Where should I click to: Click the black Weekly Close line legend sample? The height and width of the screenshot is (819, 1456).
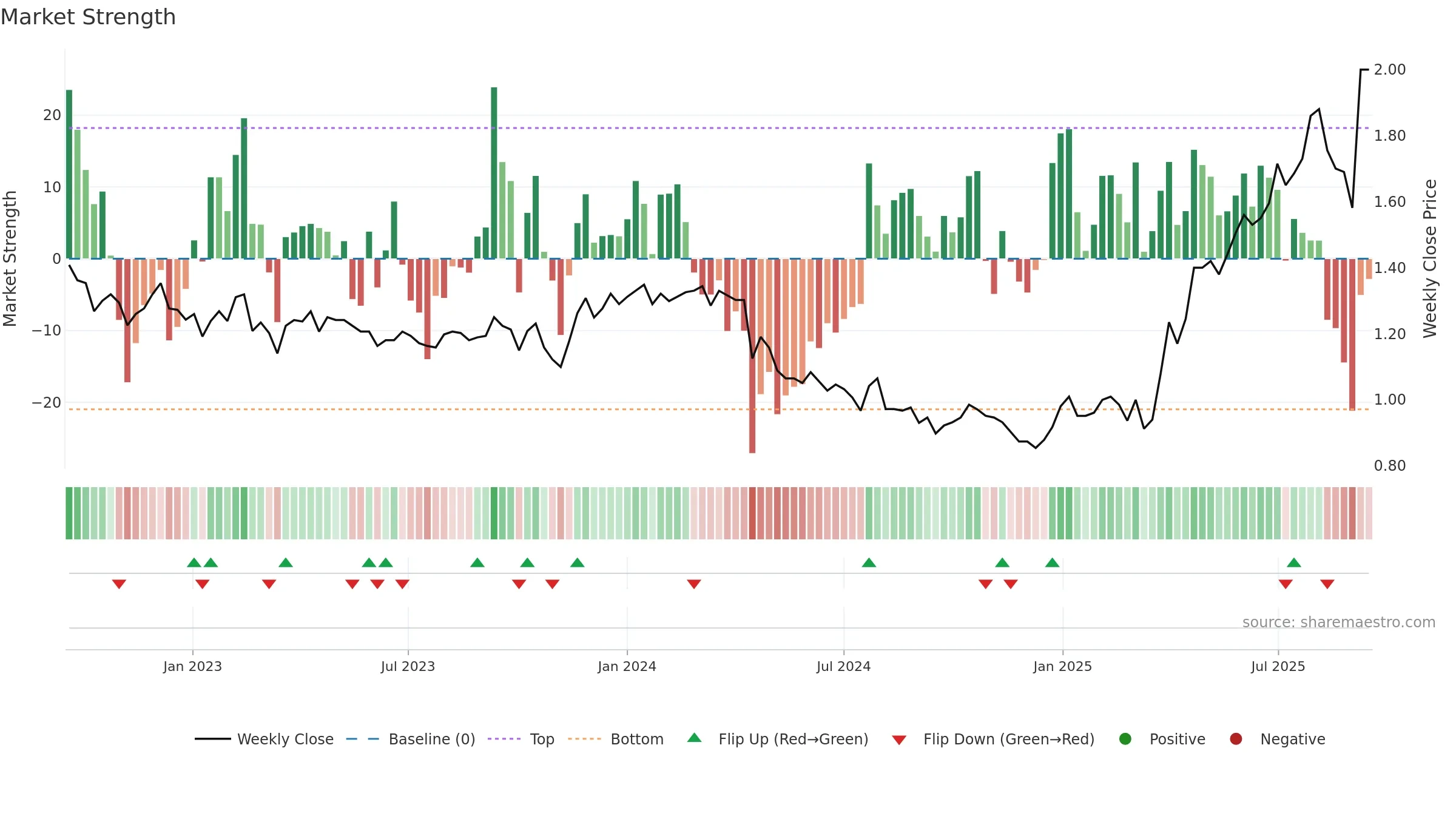pos(213,739)
